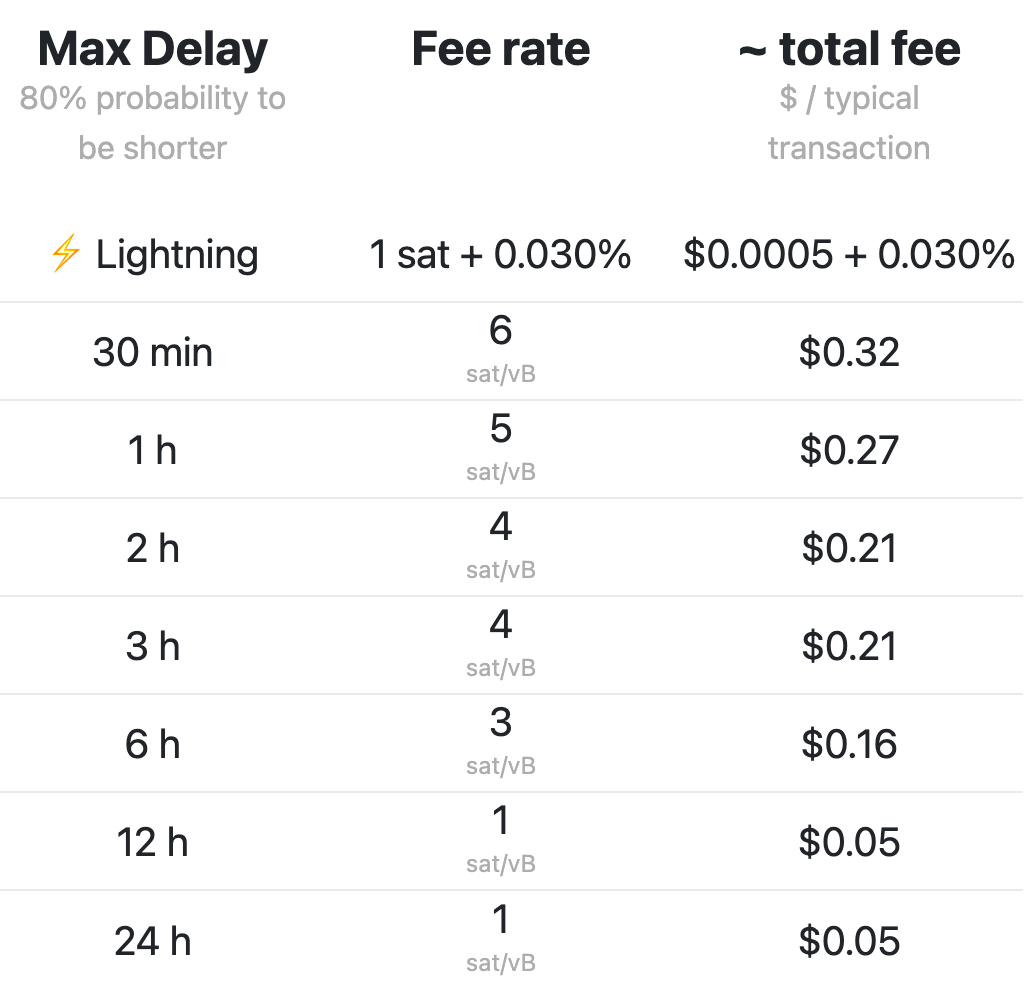Select the 2 h delay row

coord(153,548)
